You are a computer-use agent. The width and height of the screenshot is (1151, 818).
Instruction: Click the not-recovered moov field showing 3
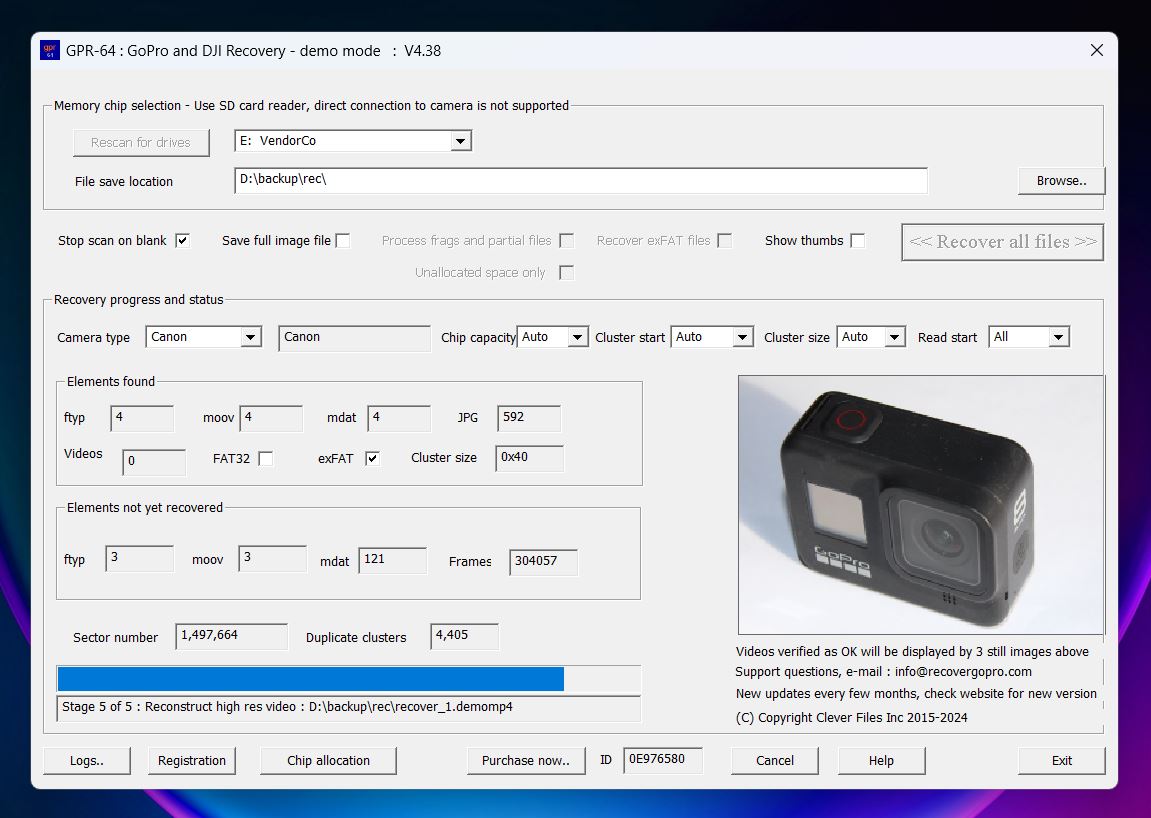pyautogui.click(x=272, y=558)
